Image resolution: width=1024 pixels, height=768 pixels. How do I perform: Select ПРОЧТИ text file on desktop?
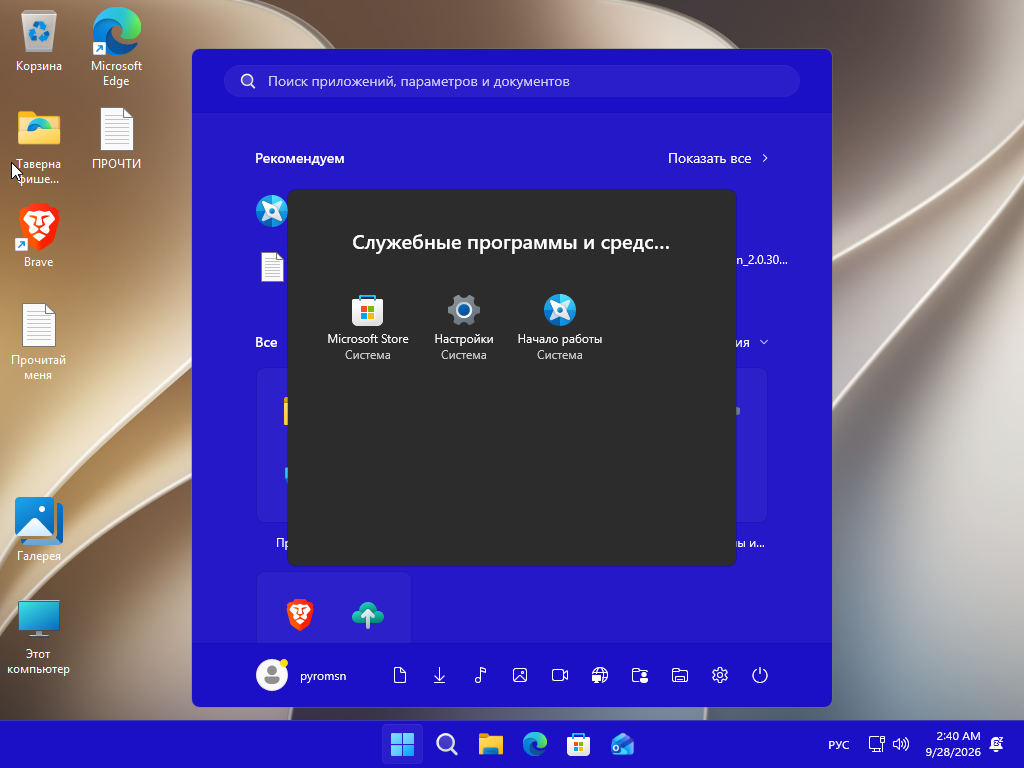116,139
